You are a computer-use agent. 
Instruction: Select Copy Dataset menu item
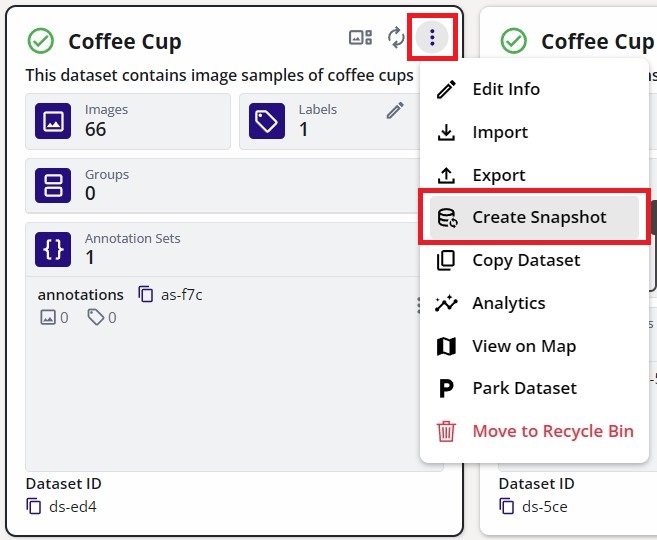pyautogui.click(x=534, y=260)
